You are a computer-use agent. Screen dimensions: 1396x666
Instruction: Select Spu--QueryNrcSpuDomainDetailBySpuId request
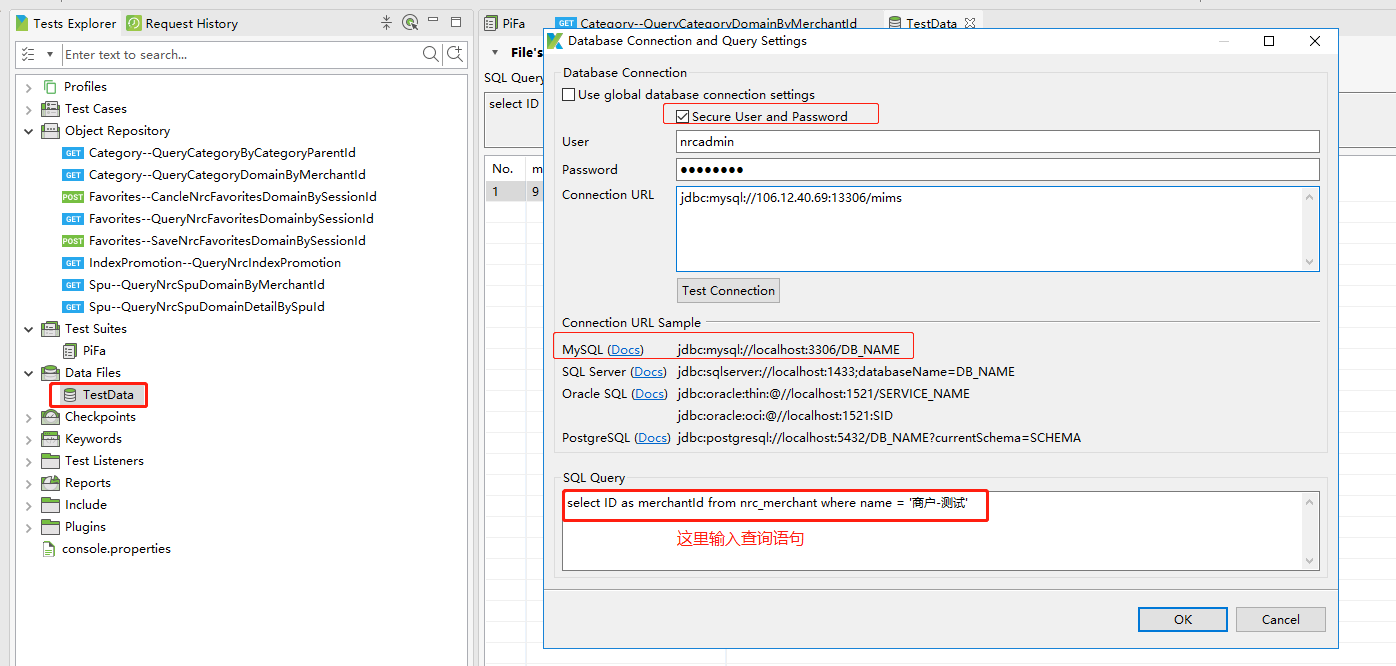[207, 307]
